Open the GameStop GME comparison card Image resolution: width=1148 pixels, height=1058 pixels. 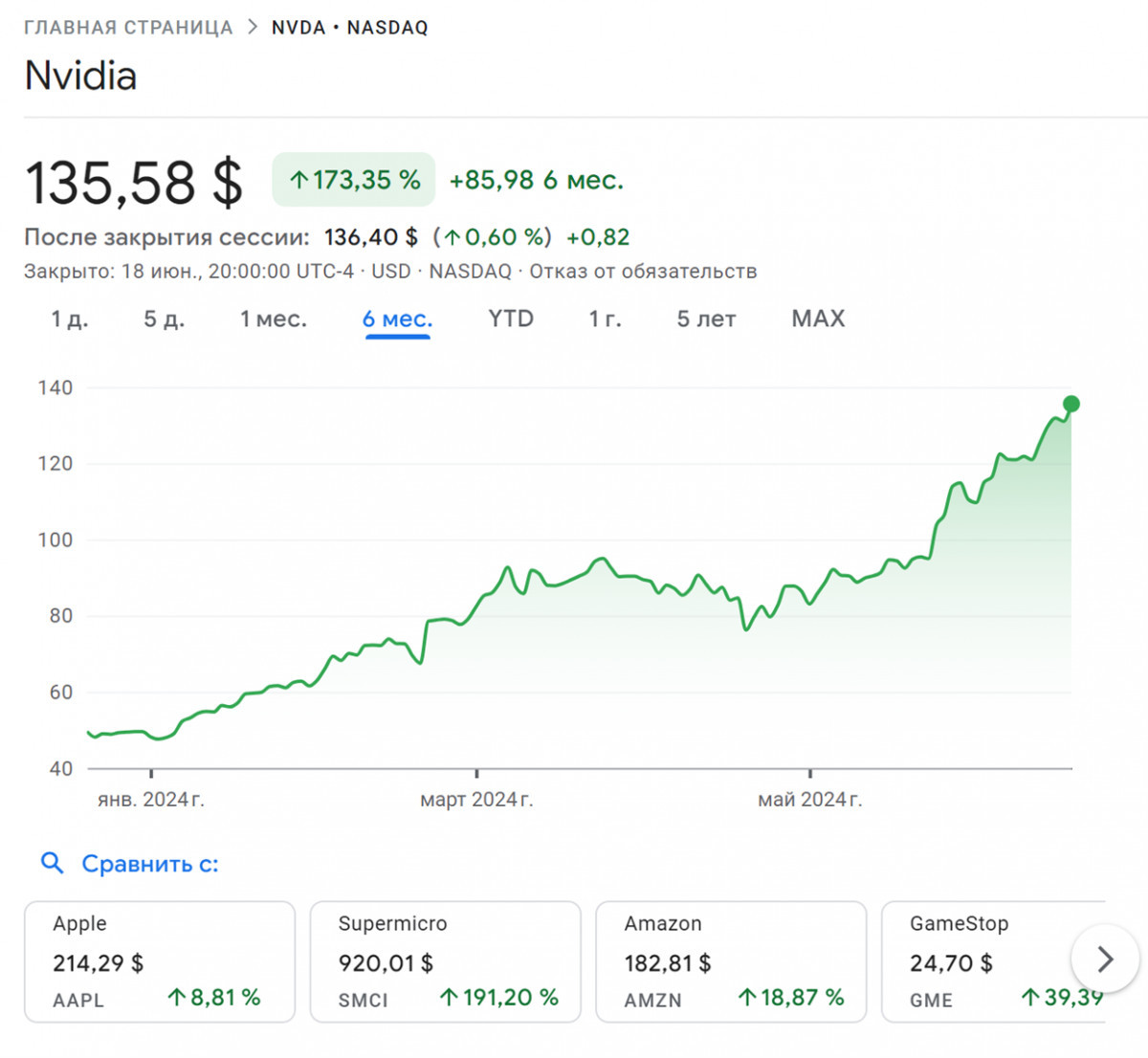click(x=985, y=961)
